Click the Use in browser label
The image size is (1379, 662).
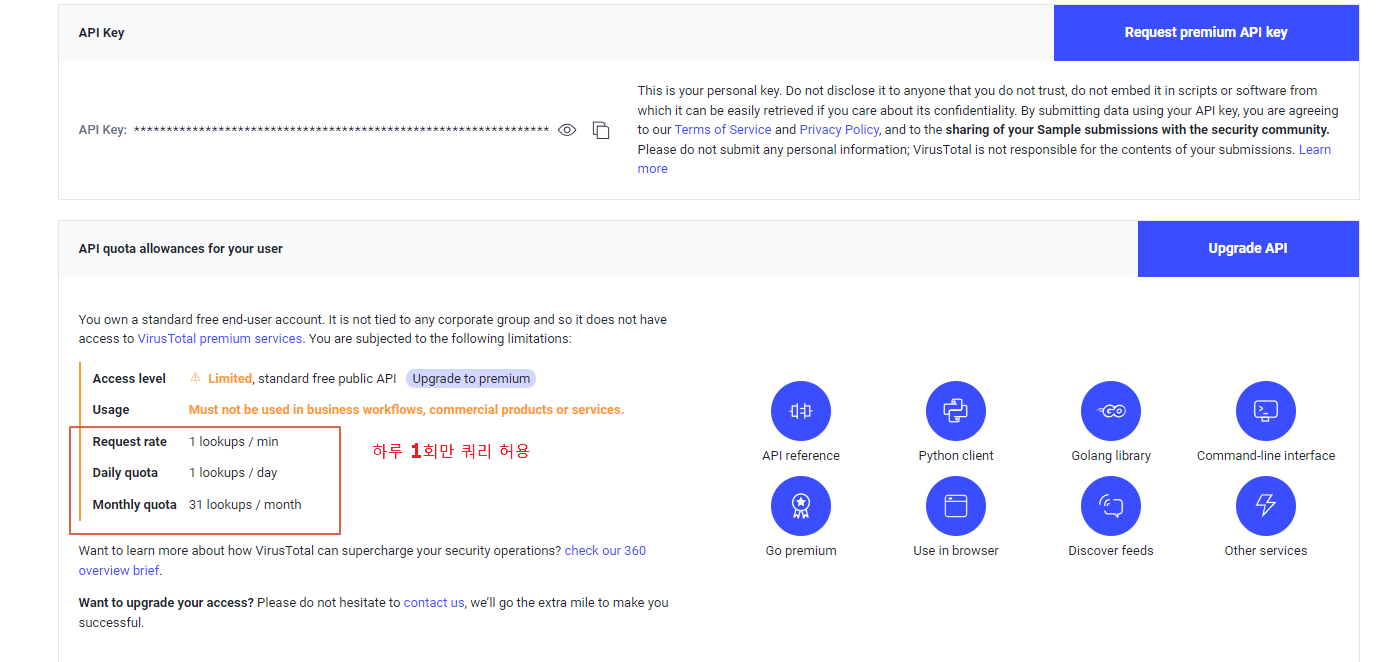956,551
